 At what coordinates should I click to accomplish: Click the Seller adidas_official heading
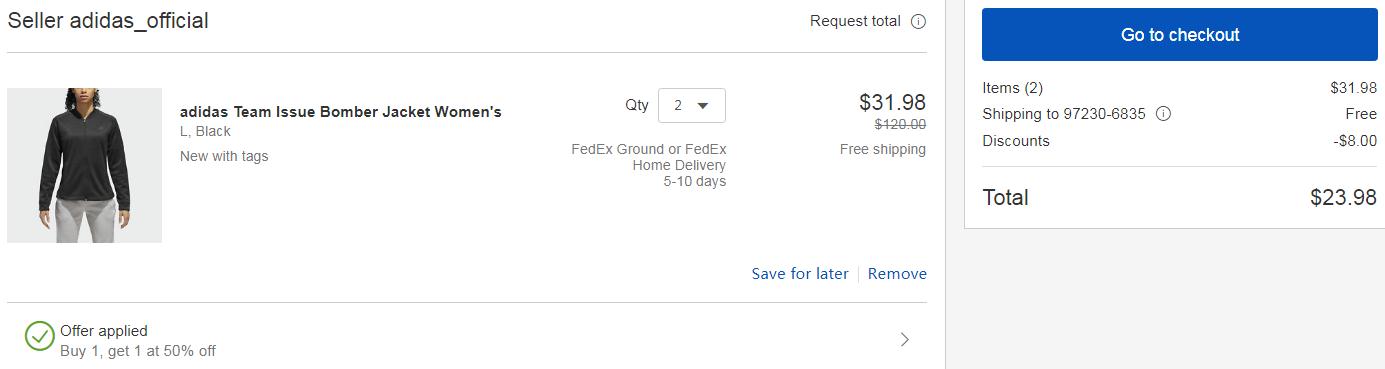coord(108,21)
